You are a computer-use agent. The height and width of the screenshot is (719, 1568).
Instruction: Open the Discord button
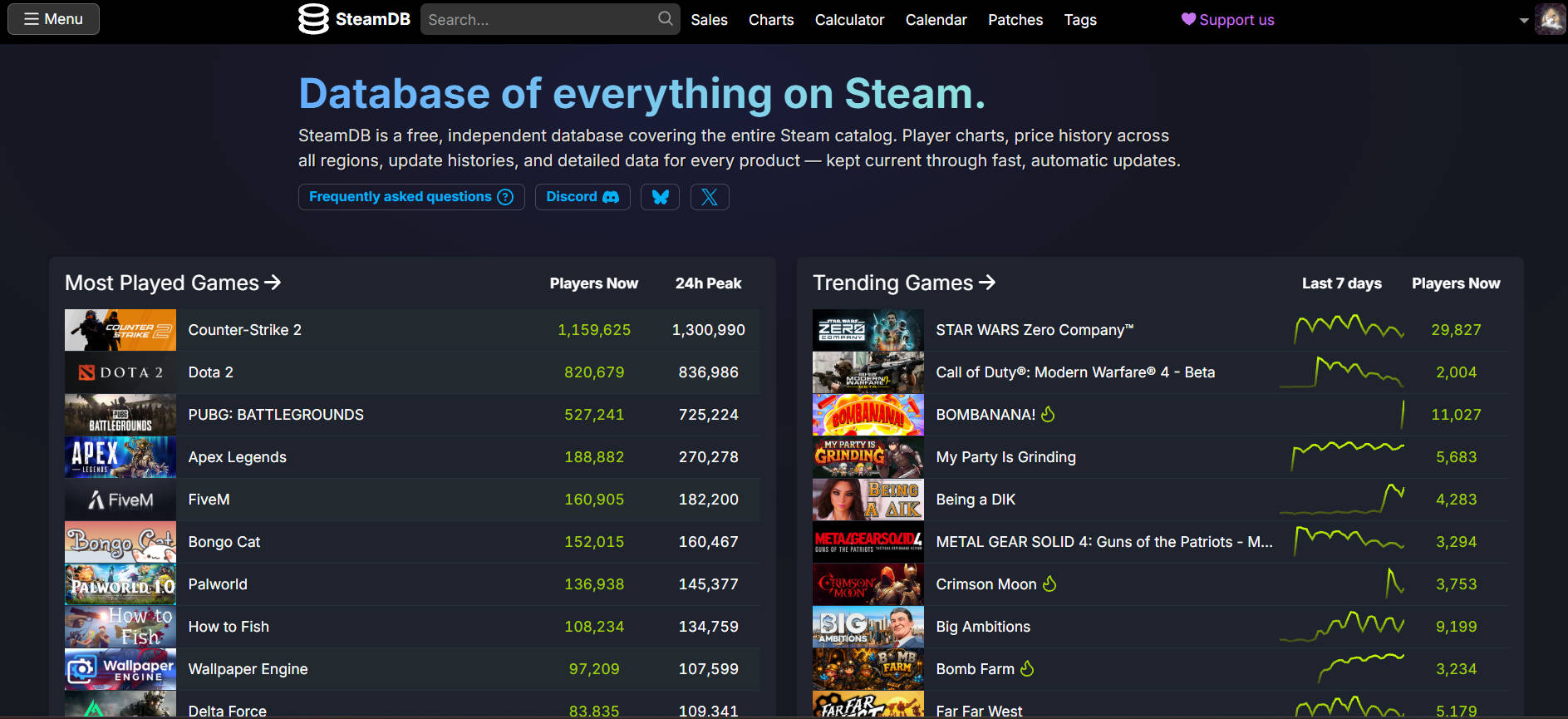coord(582,197)
